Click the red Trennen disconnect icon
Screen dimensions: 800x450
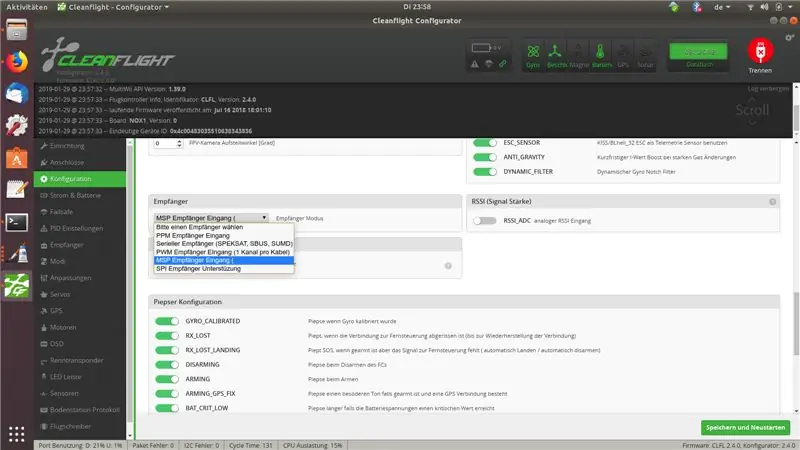click(760, 51)
